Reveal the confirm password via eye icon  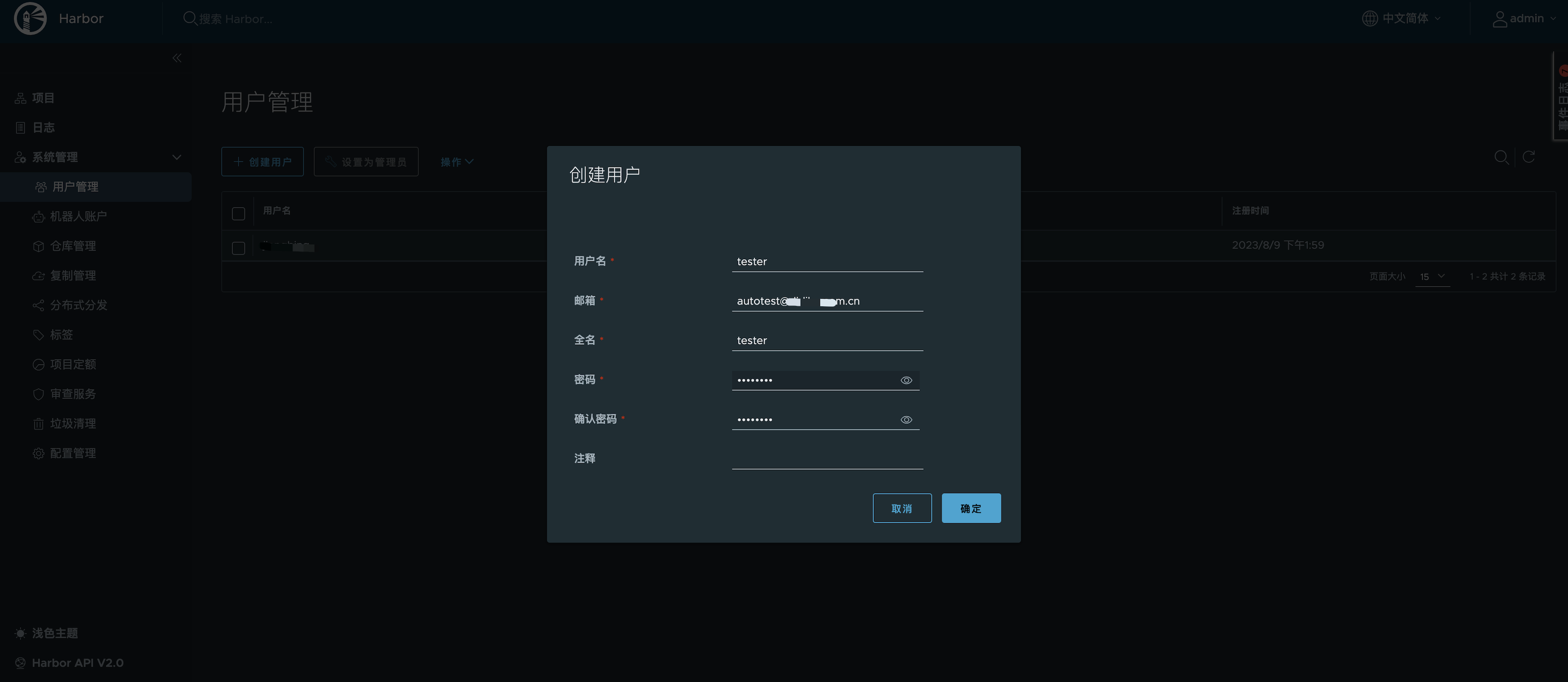(x=906, y=420)
